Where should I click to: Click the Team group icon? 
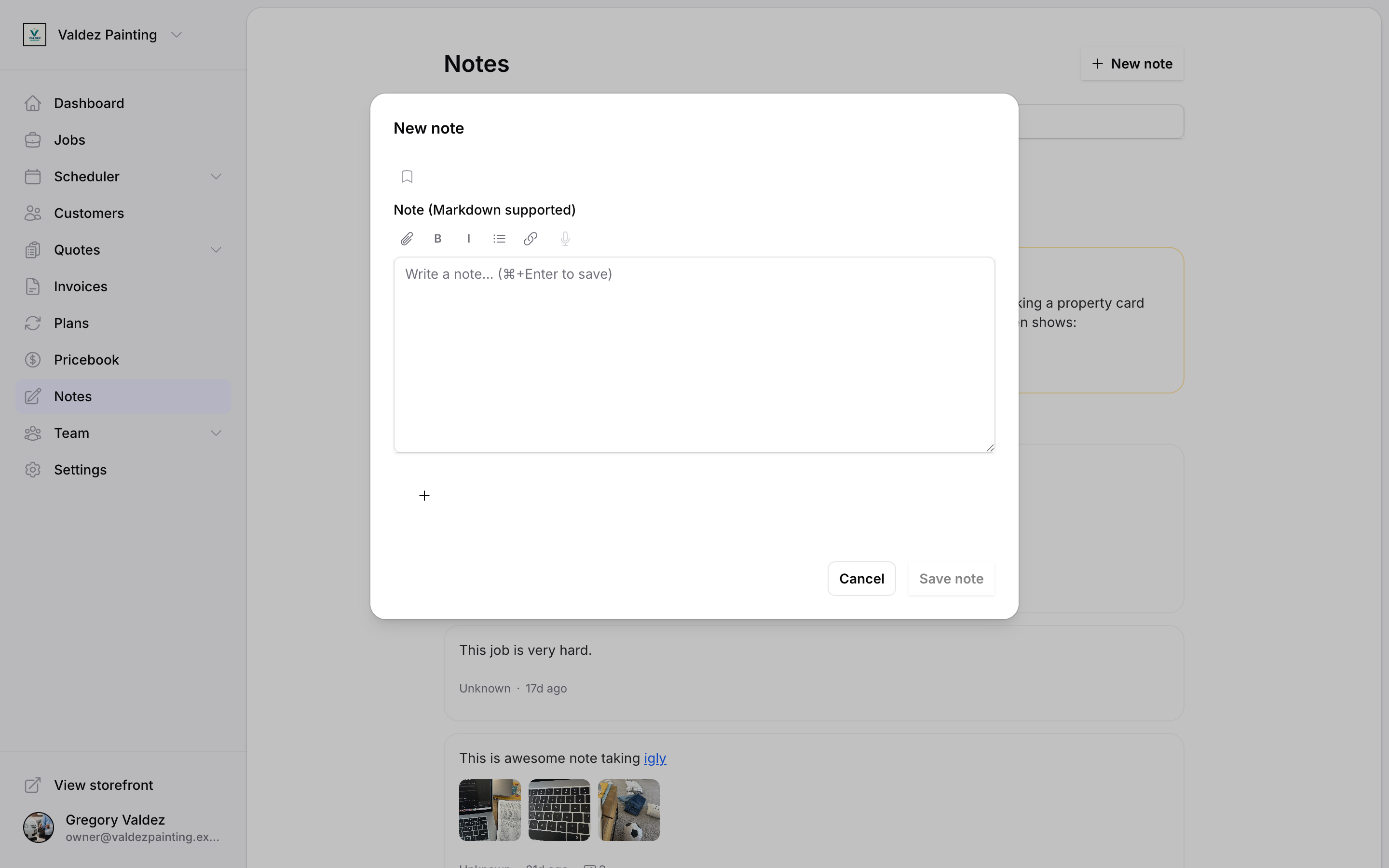point(33,434)
